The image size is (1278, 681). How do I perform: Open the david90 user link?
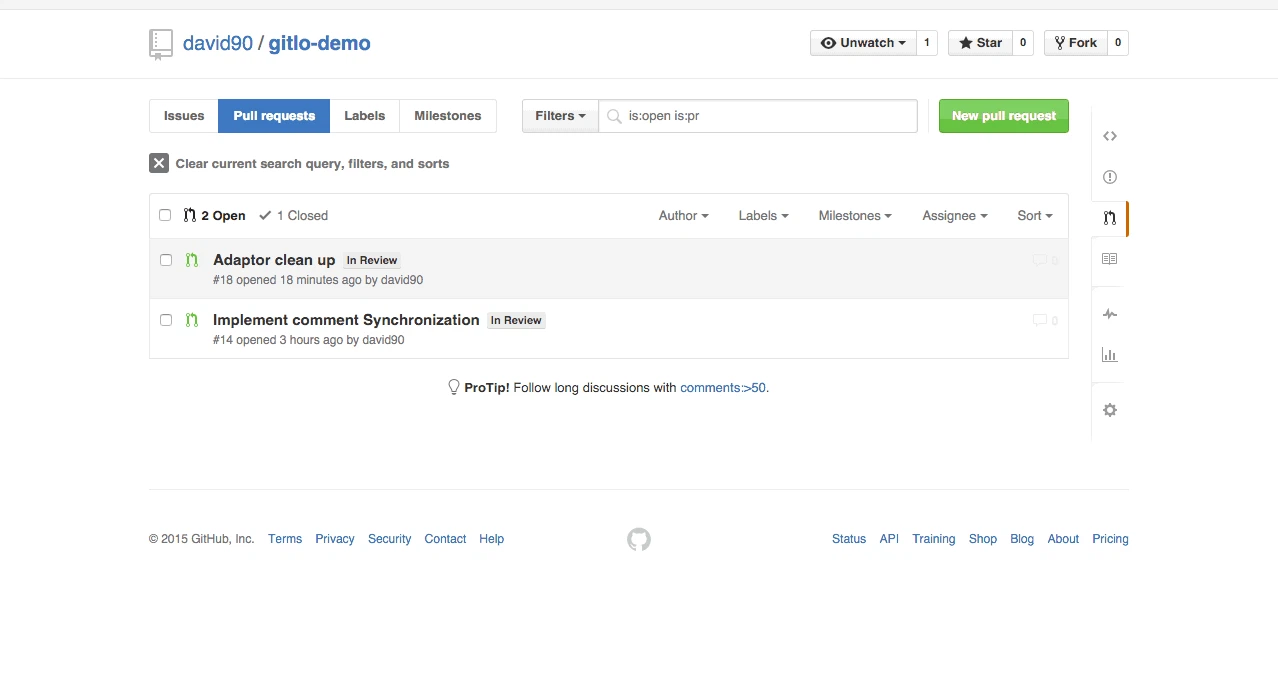pyautogui.click(x=218, y=43)
